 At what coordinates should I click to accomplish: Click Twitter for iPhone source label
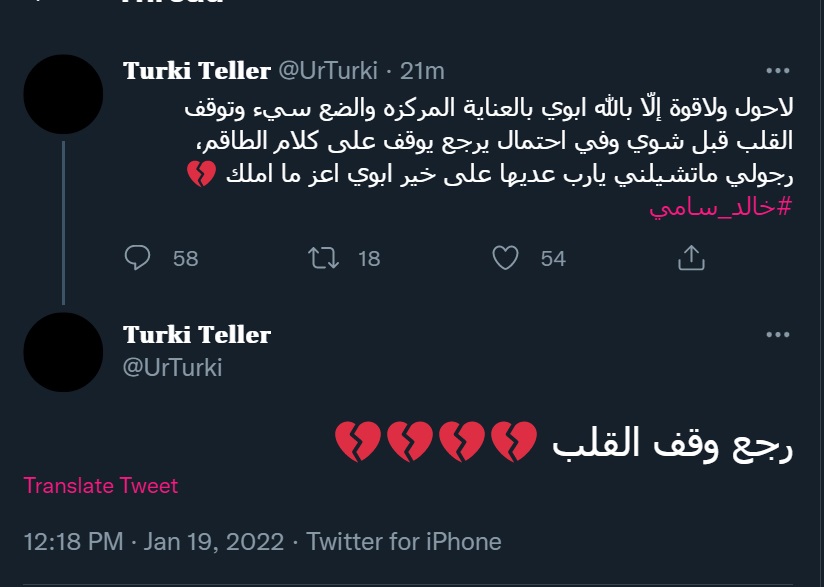pos(404,542)
